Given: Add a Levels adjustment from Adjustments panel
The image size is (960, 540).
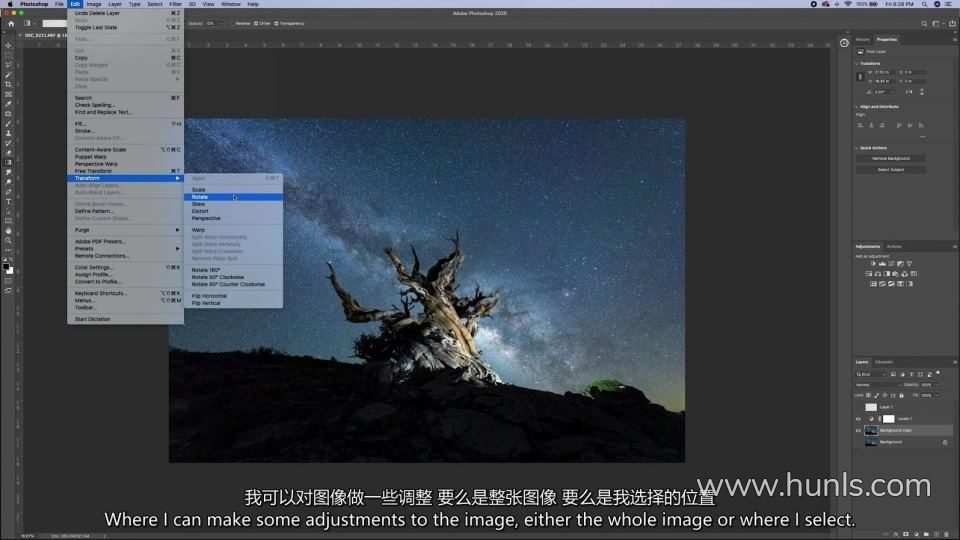Looking at the screenshot, I should [882, 264].
